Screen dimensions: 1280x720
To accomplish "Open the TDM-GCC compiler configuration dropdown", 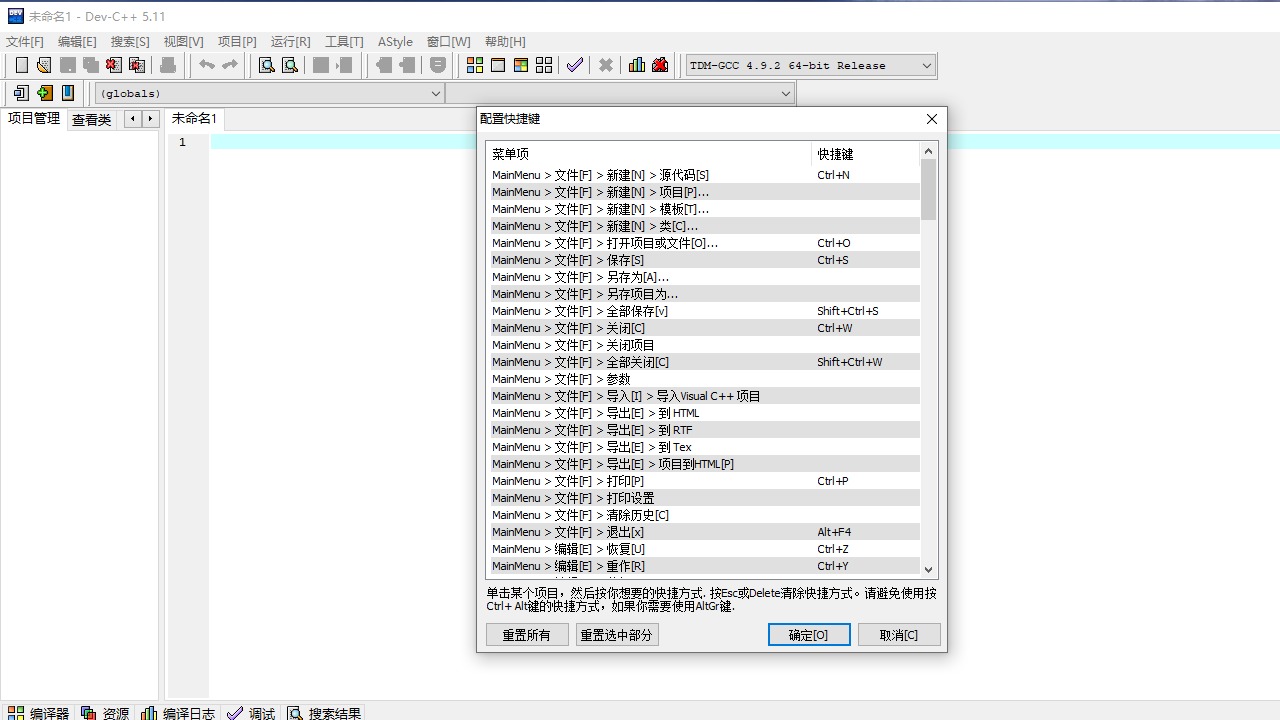I will (x=810, y=65).
